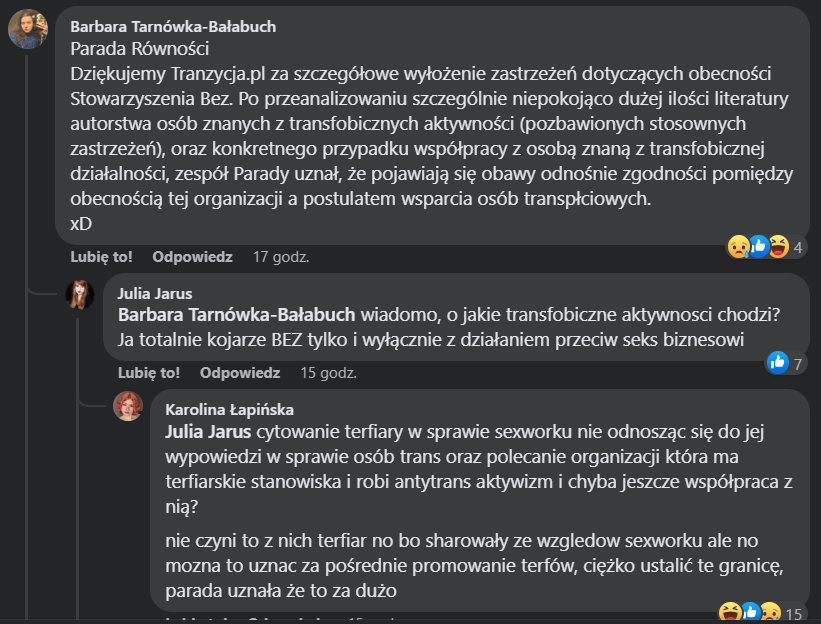Click the like icon on Julia Jarus's comment
This screenshot has width=821, height=624.
pyautogui.click(x=778, y=362)
